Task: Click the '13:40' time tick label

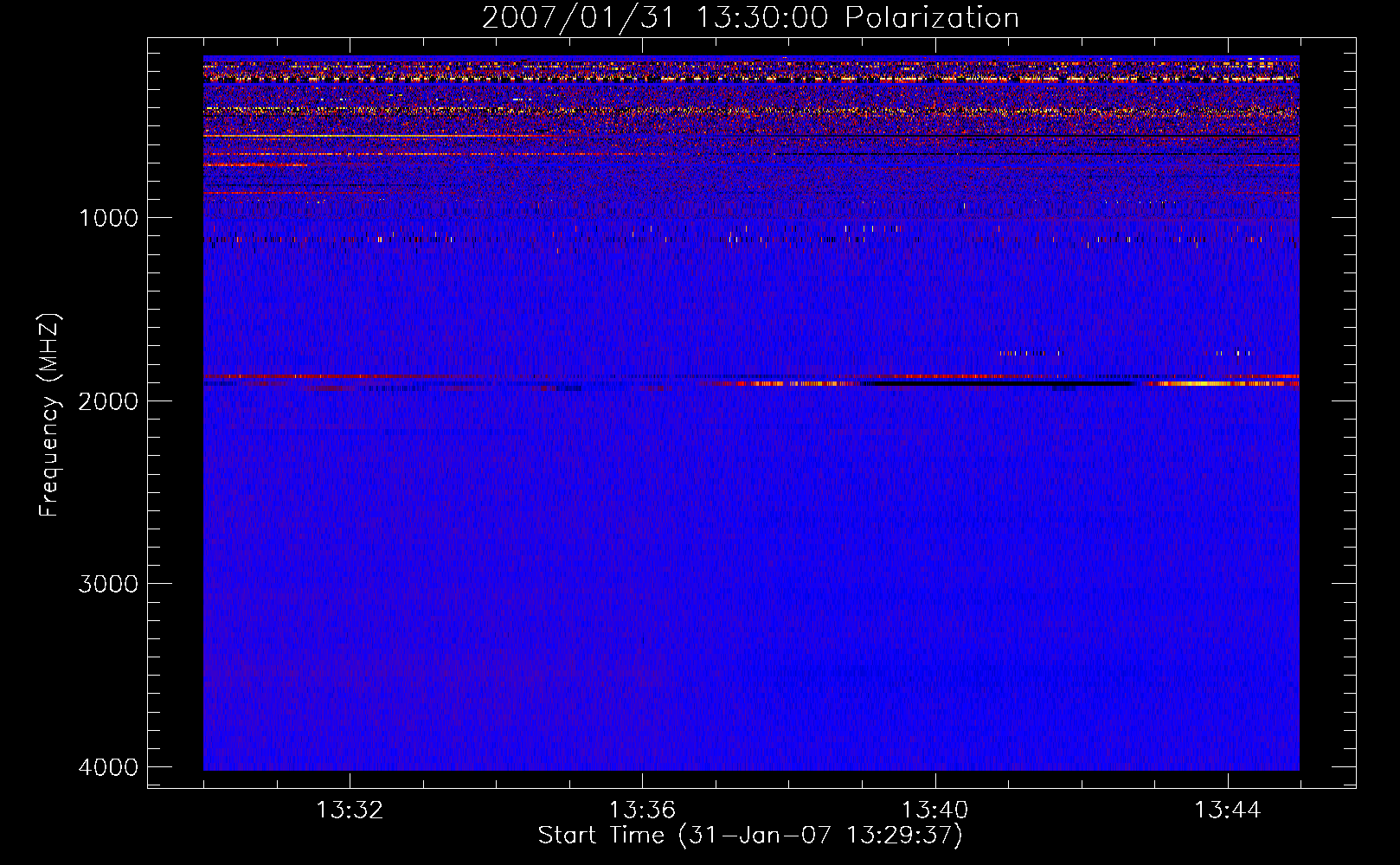Action: click(x=934, y=811)
